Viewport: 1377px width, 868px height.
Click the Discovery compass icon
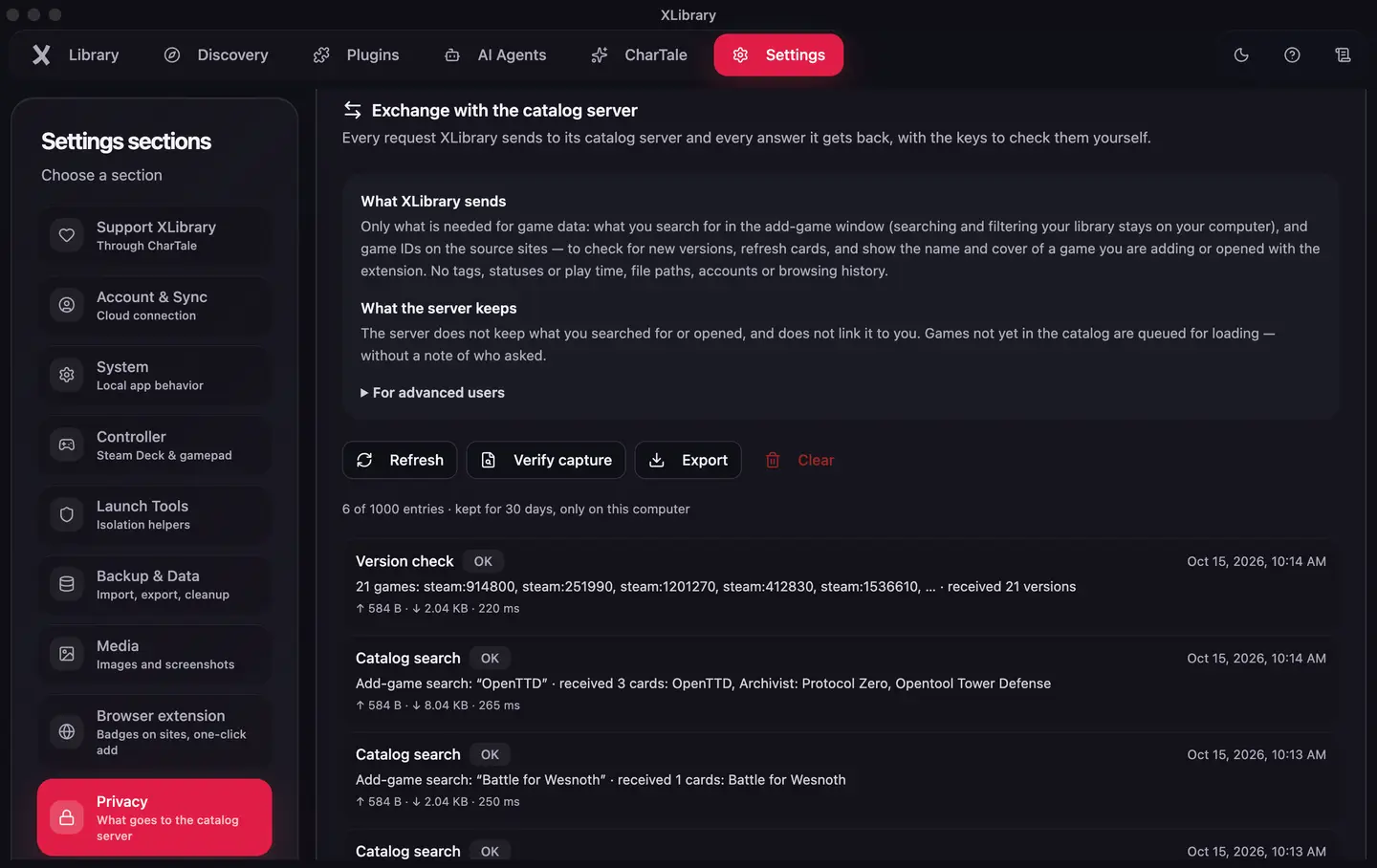(x=172, y=54)
